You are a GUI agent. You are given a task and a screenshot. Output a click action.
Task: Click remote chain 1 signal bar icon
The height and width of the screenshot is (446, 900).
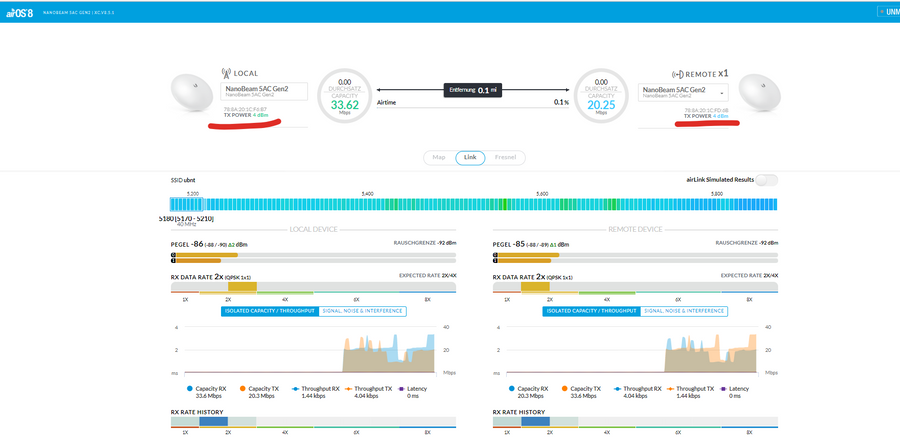coord(495,261)
